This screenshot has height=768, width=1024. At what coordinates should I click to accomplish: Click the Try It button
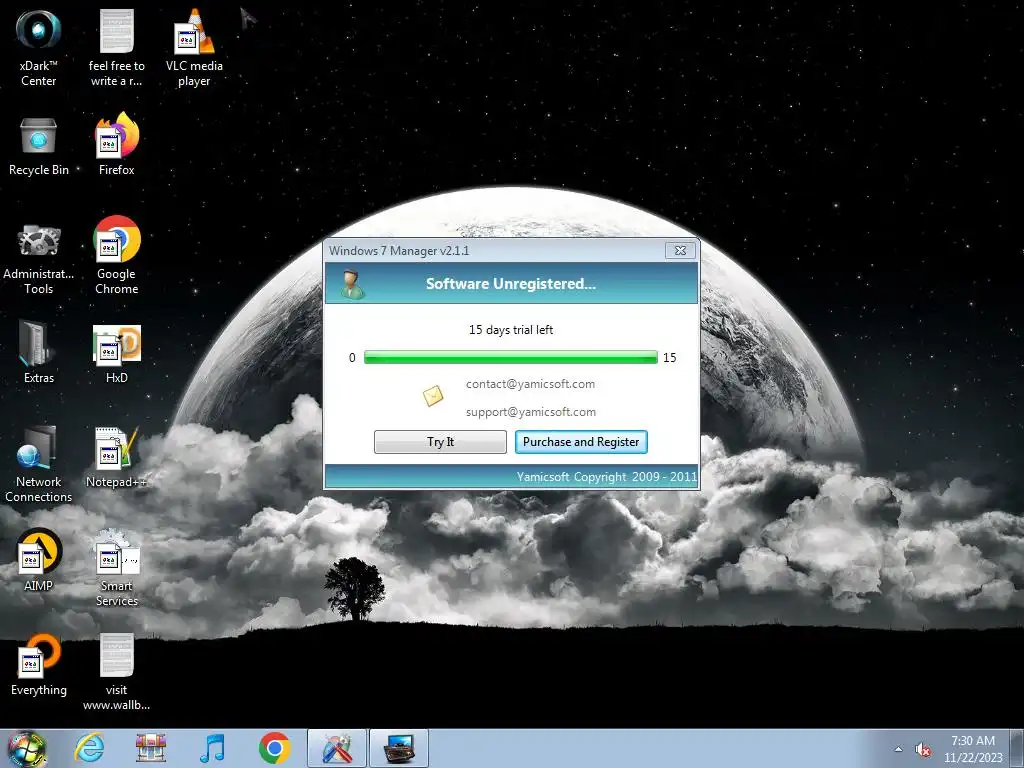[440, 442]
